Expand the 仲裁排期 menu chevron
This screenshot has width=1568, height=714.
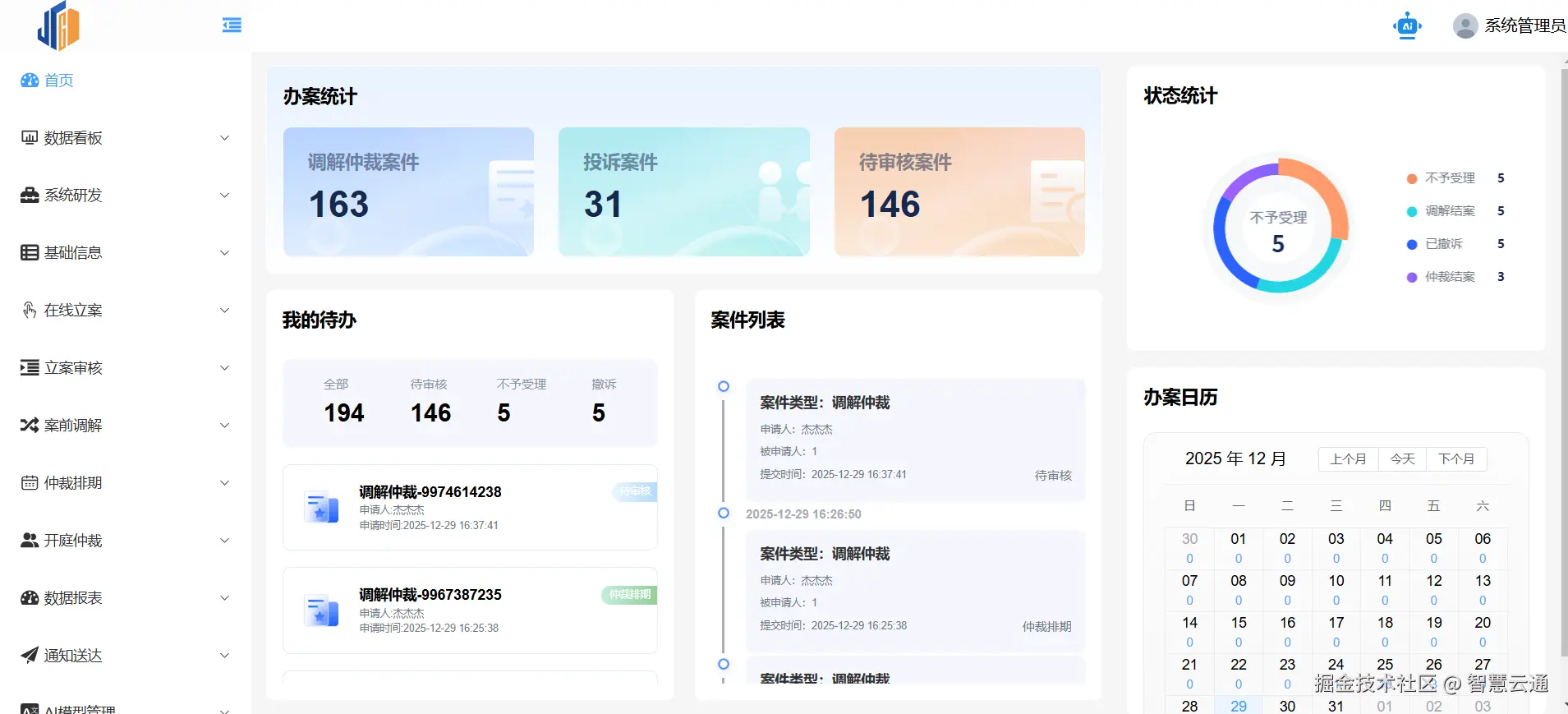tap(225, 483)
